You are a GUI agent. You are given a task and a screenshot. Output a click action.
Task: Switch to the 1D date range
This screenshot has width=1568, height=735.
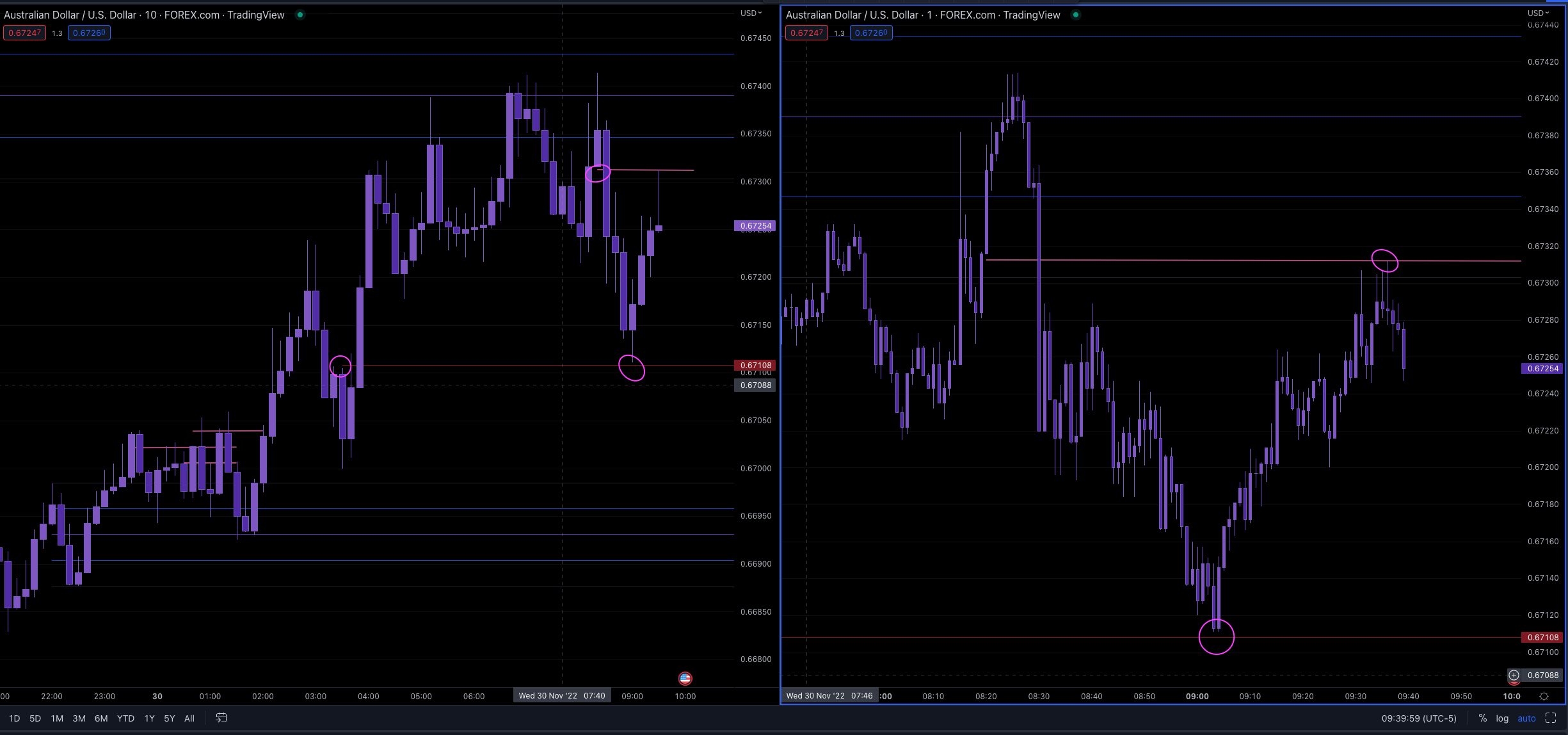pos(14,718)
